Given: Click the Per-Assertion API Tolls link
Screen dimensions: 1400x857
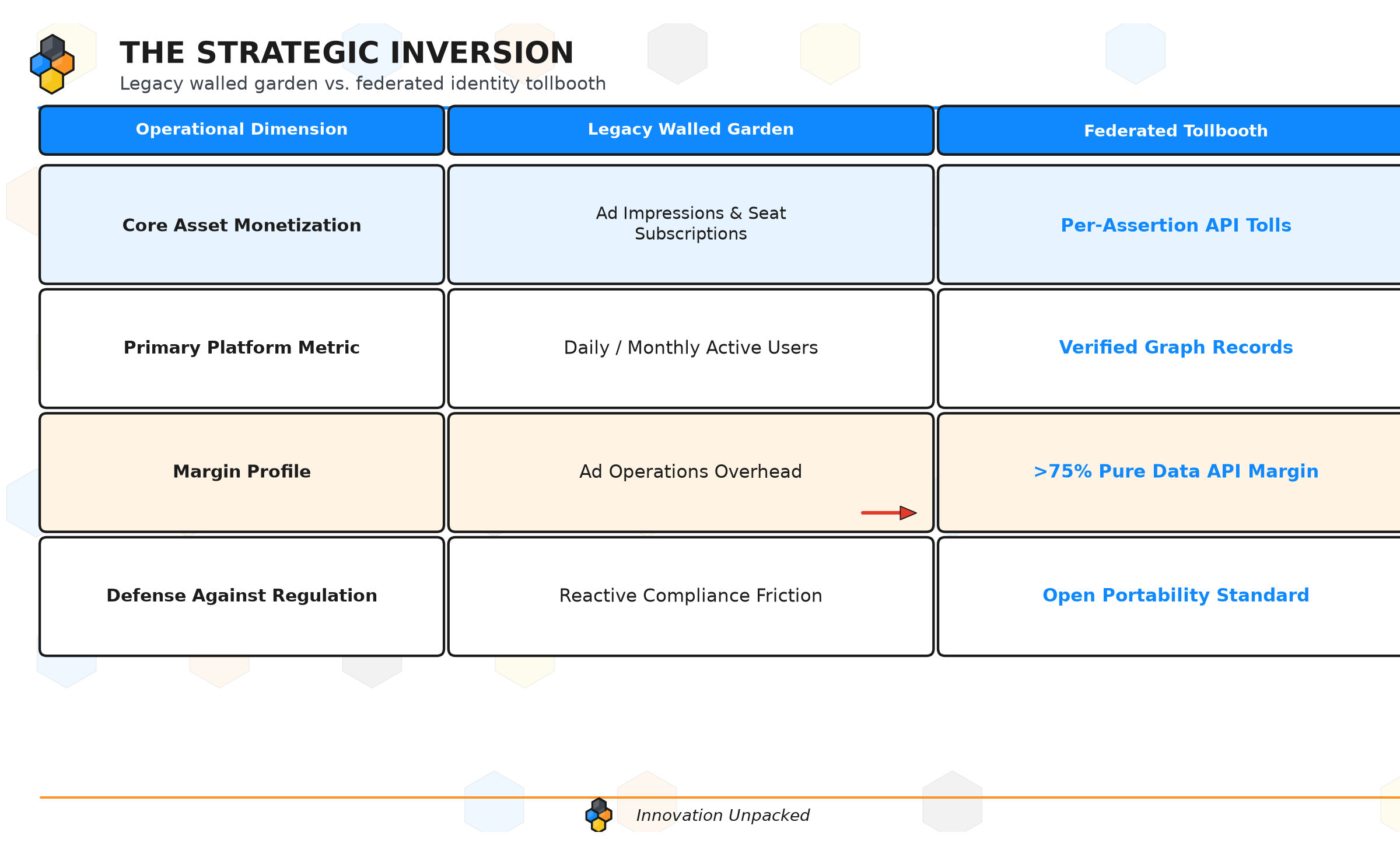Looking at the screenshot, I should point(1175,225).
